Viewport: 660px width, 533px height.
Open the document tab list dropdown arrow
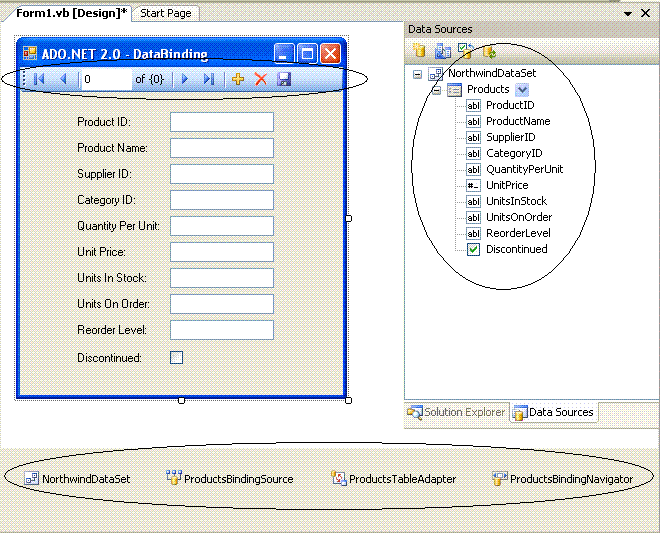pyautogui.click(x=628, y=14)
